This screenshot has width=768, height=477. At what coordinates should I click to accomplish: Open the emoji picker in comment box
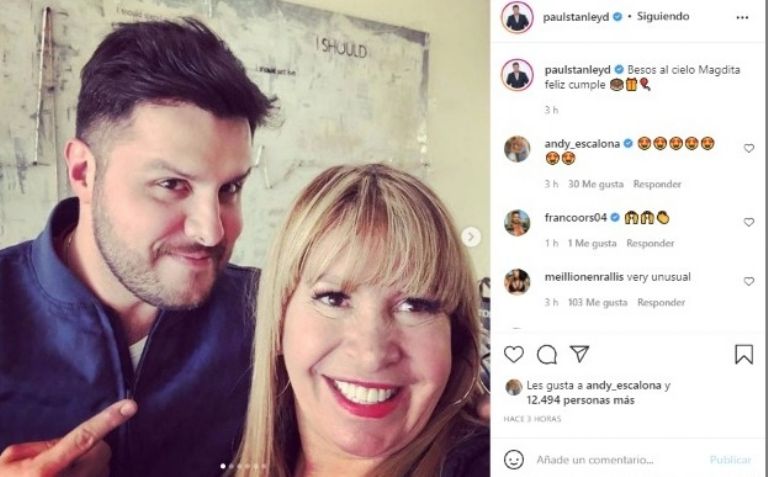514,459
